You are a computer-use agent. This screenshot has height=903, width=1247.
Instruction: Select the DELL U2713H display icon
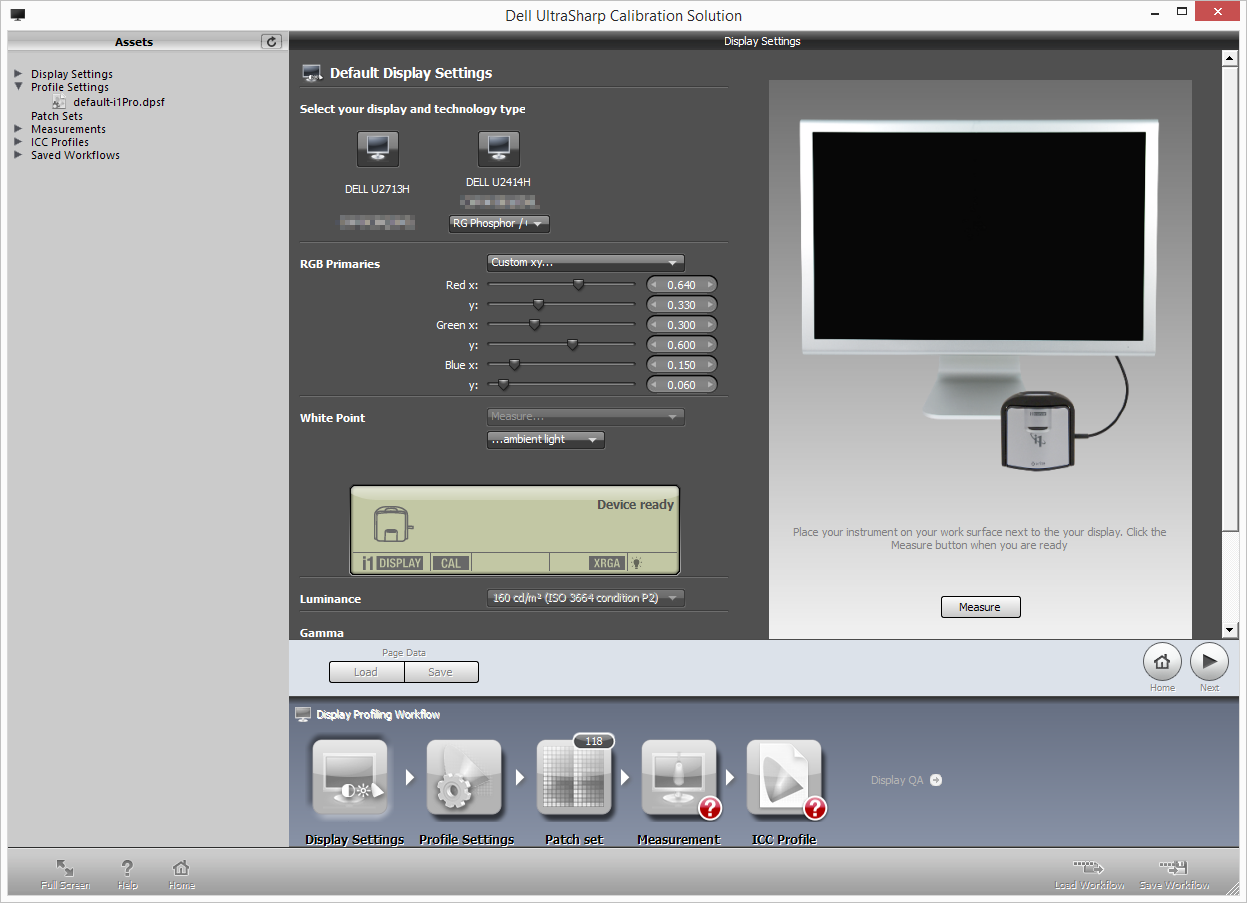[377, 149]
